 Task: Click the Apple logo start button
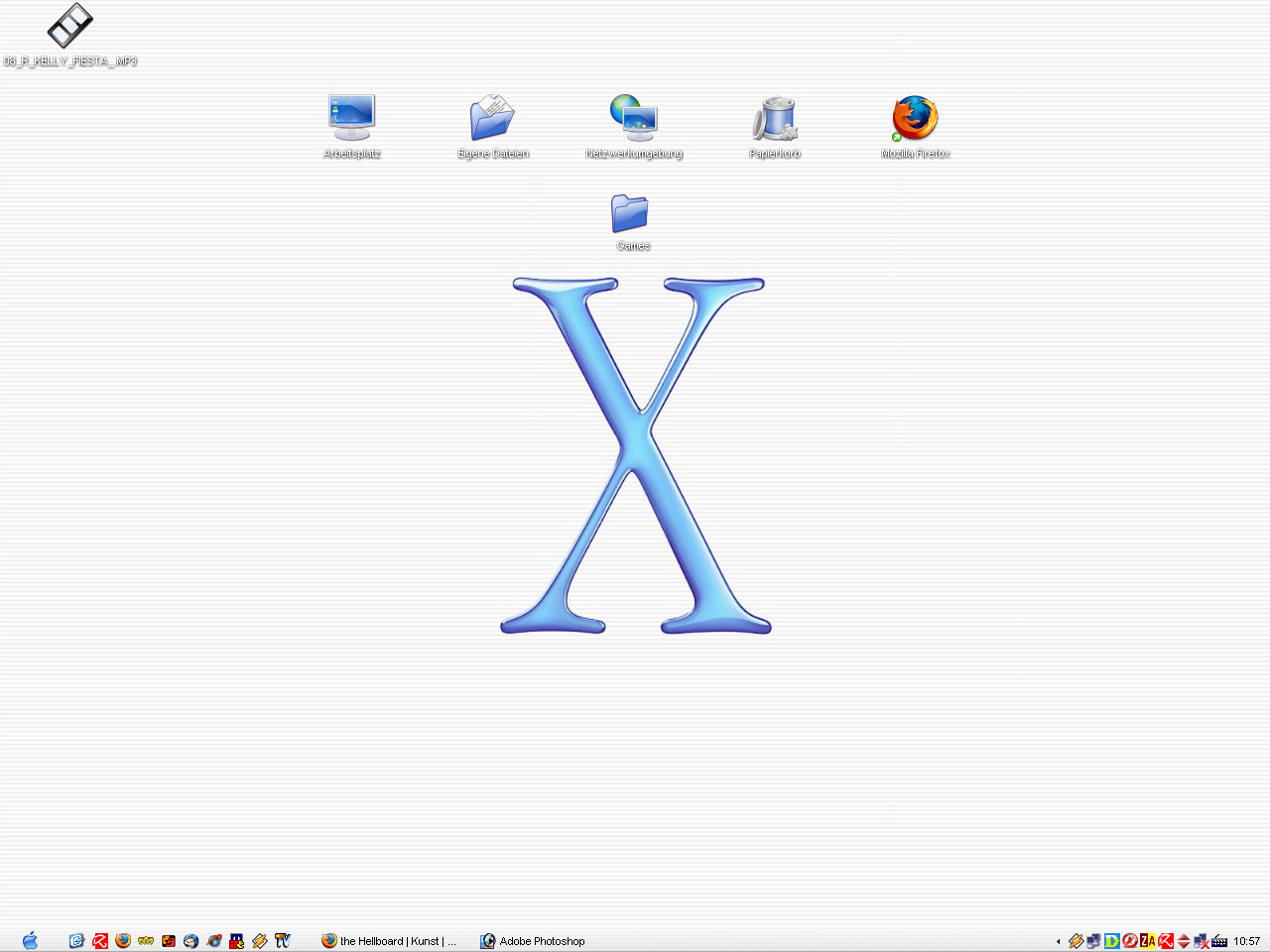[30, 940]
